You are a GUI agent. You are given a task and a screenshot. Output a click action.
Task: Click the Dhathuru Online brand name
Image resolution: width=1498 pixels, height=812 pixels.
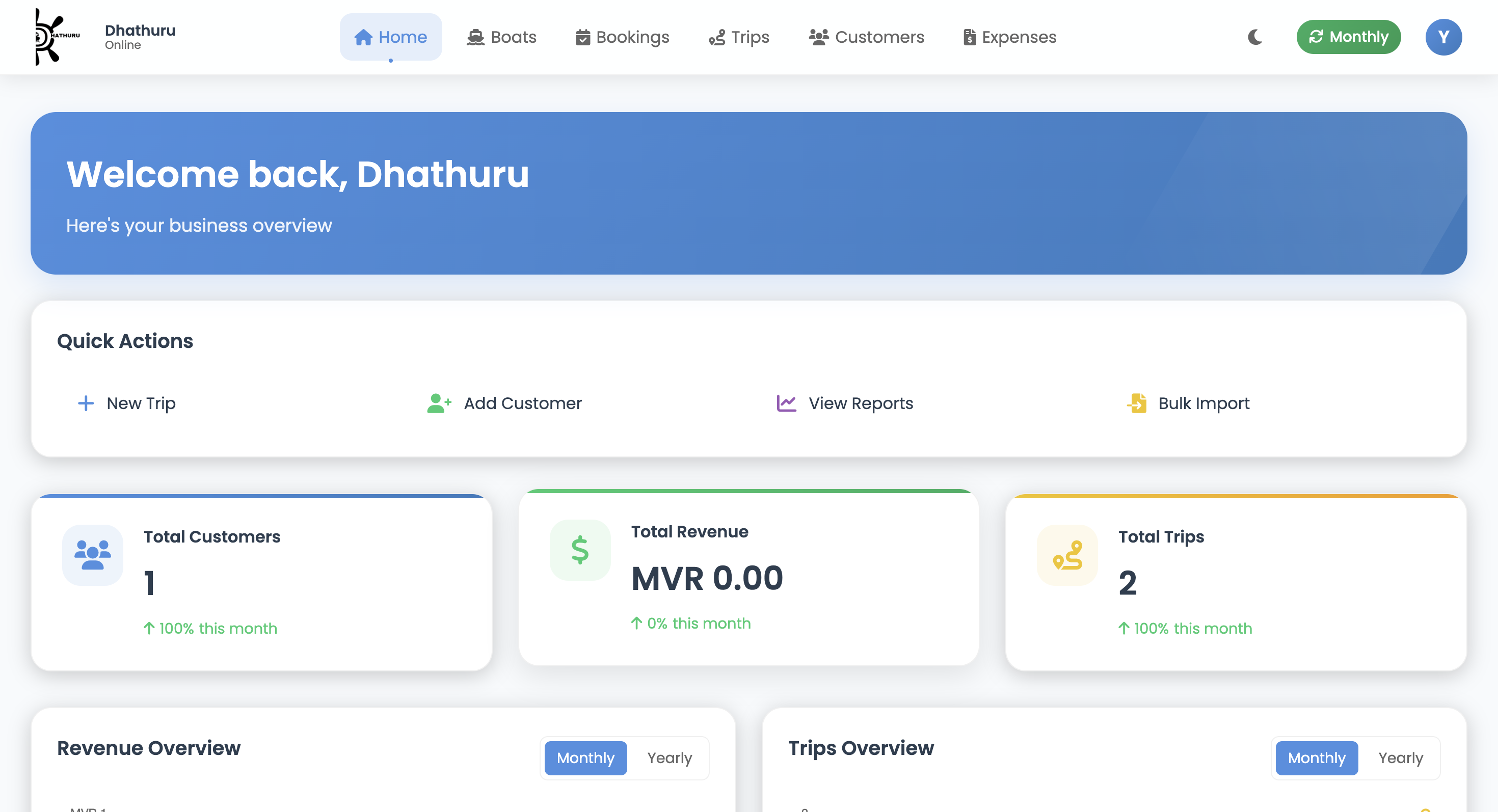pos(140,37)
